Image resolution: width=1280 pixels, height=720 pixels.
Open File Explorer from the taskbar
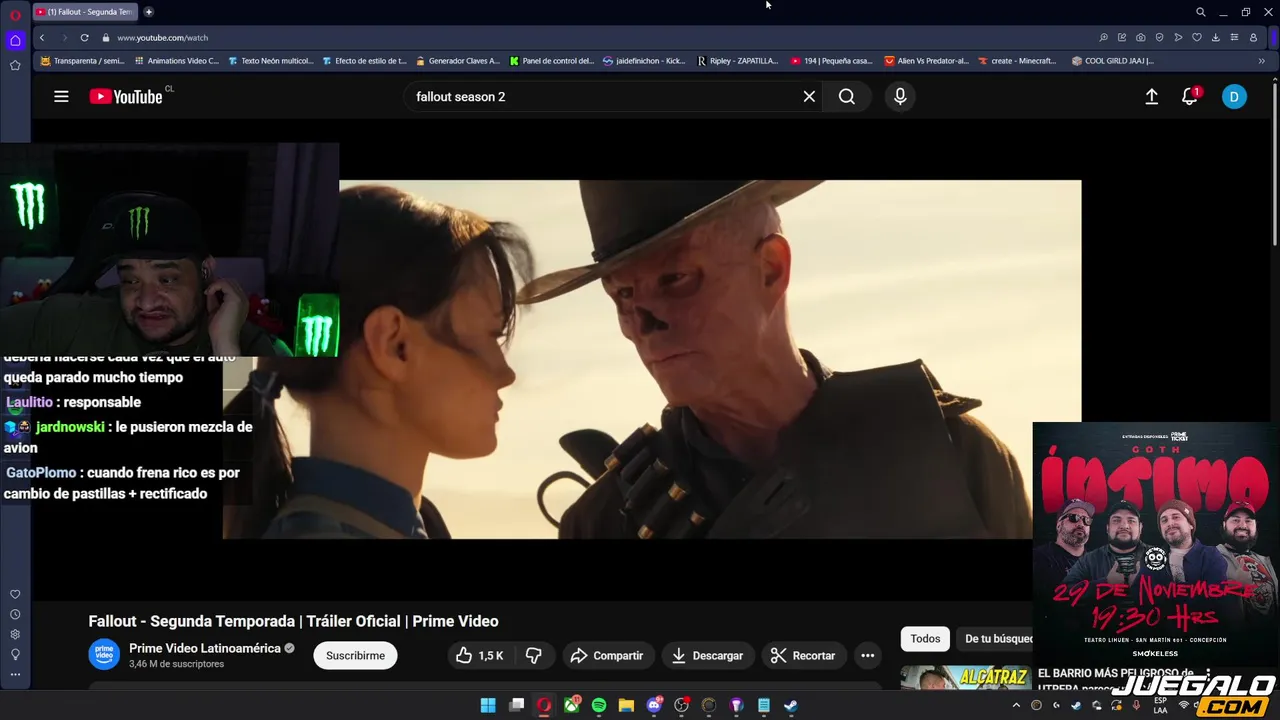pos(626,705)
